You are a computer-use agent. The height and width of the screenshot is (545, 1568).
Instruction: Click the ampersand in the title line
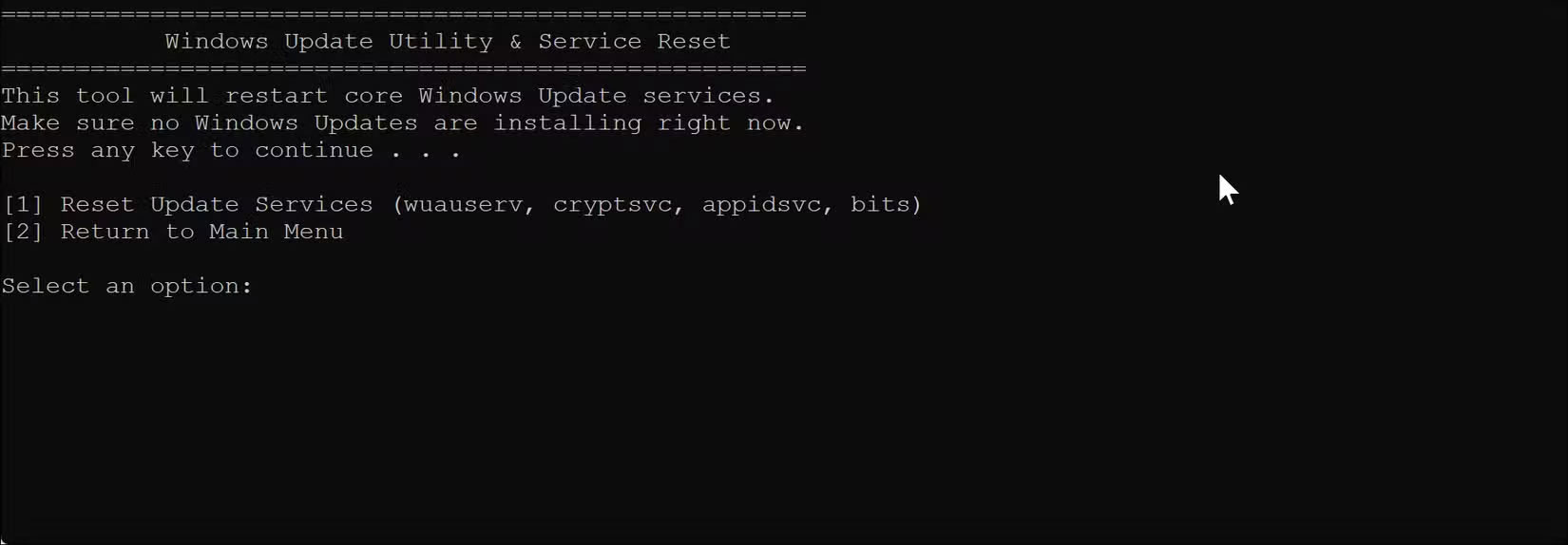point(515,42)
